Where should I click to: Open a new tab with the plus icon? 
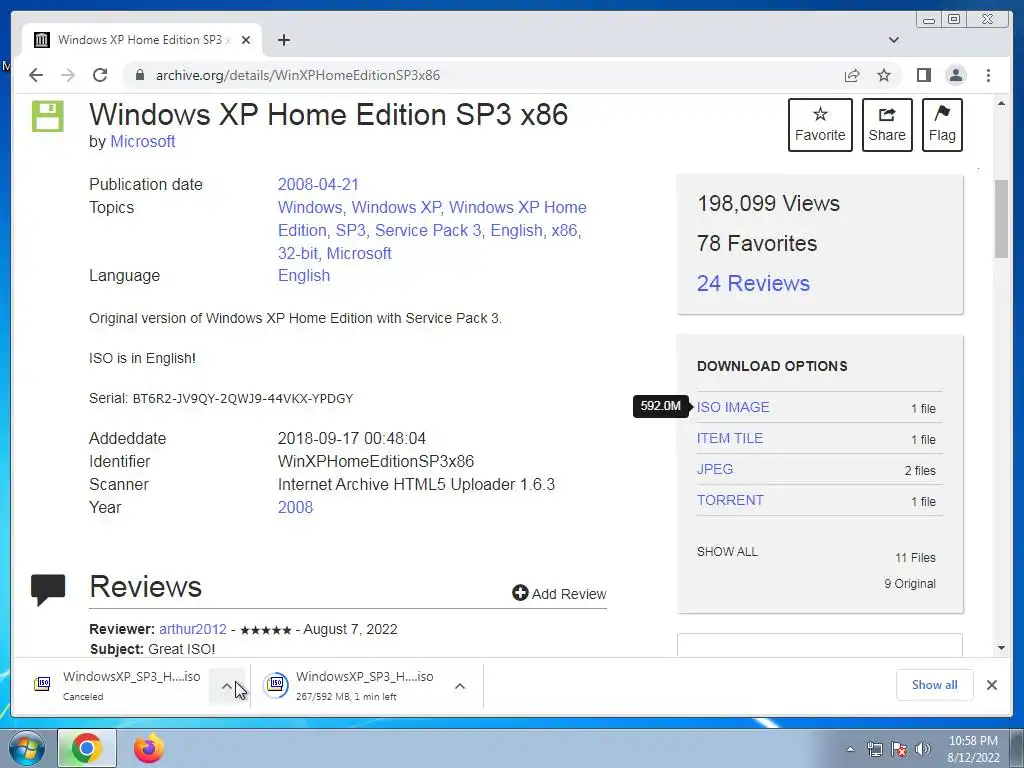(x=283, y=40)
